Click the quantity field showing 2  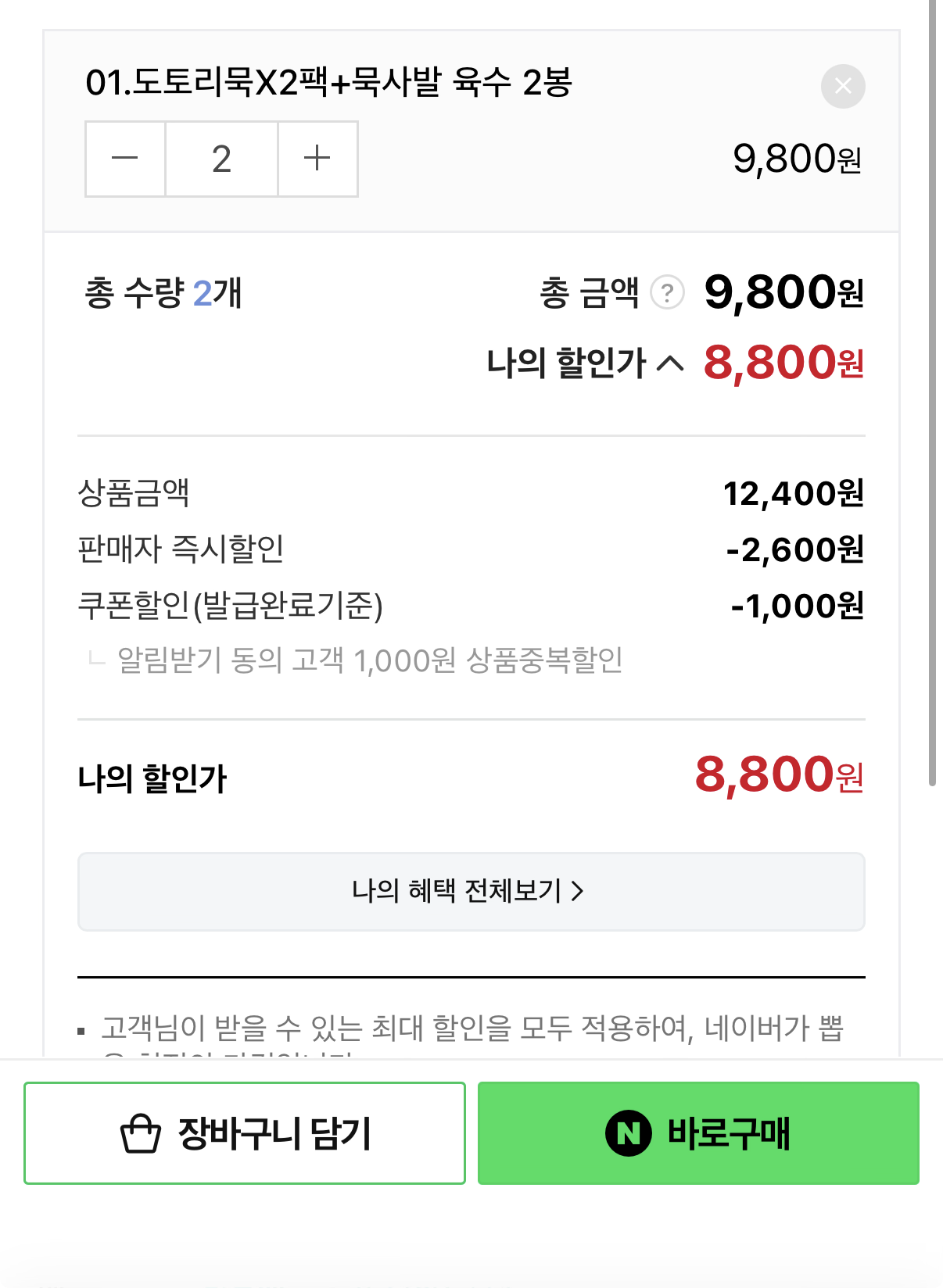tap(221, 159)
